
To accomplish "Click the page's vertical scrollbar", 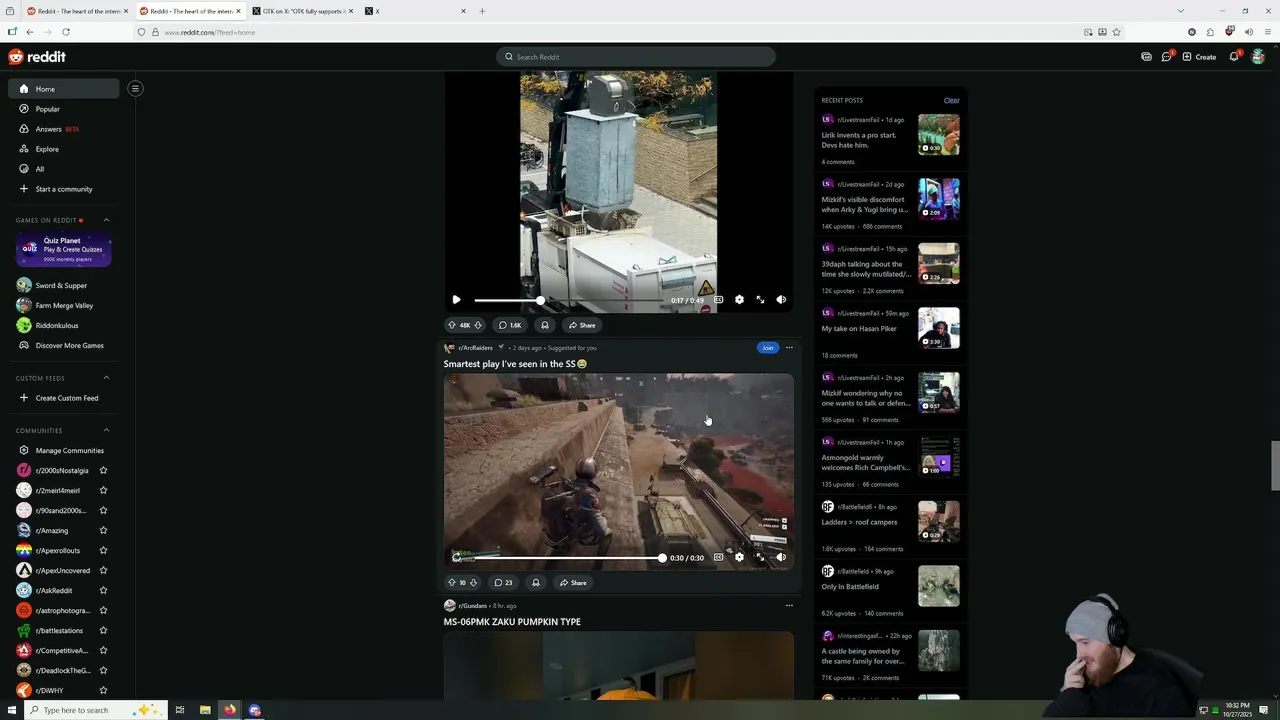I will 1274,466.
